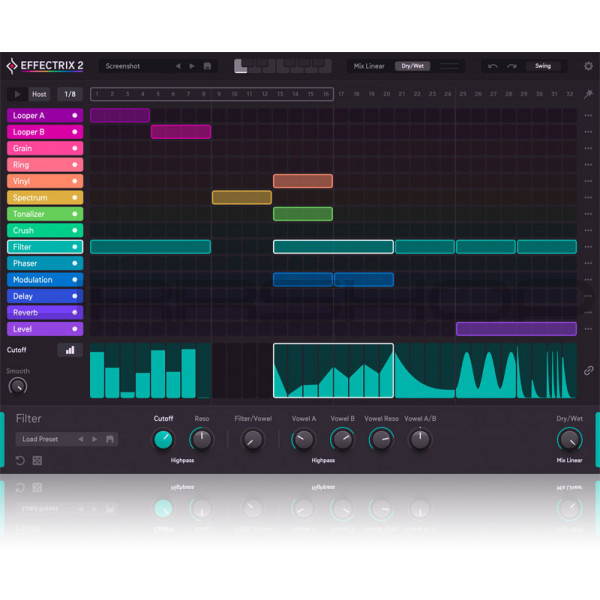This screenshot has height=600, width=600.
Task: Reset Filter effect with the circular arrow icon
Action: point(20,460)
